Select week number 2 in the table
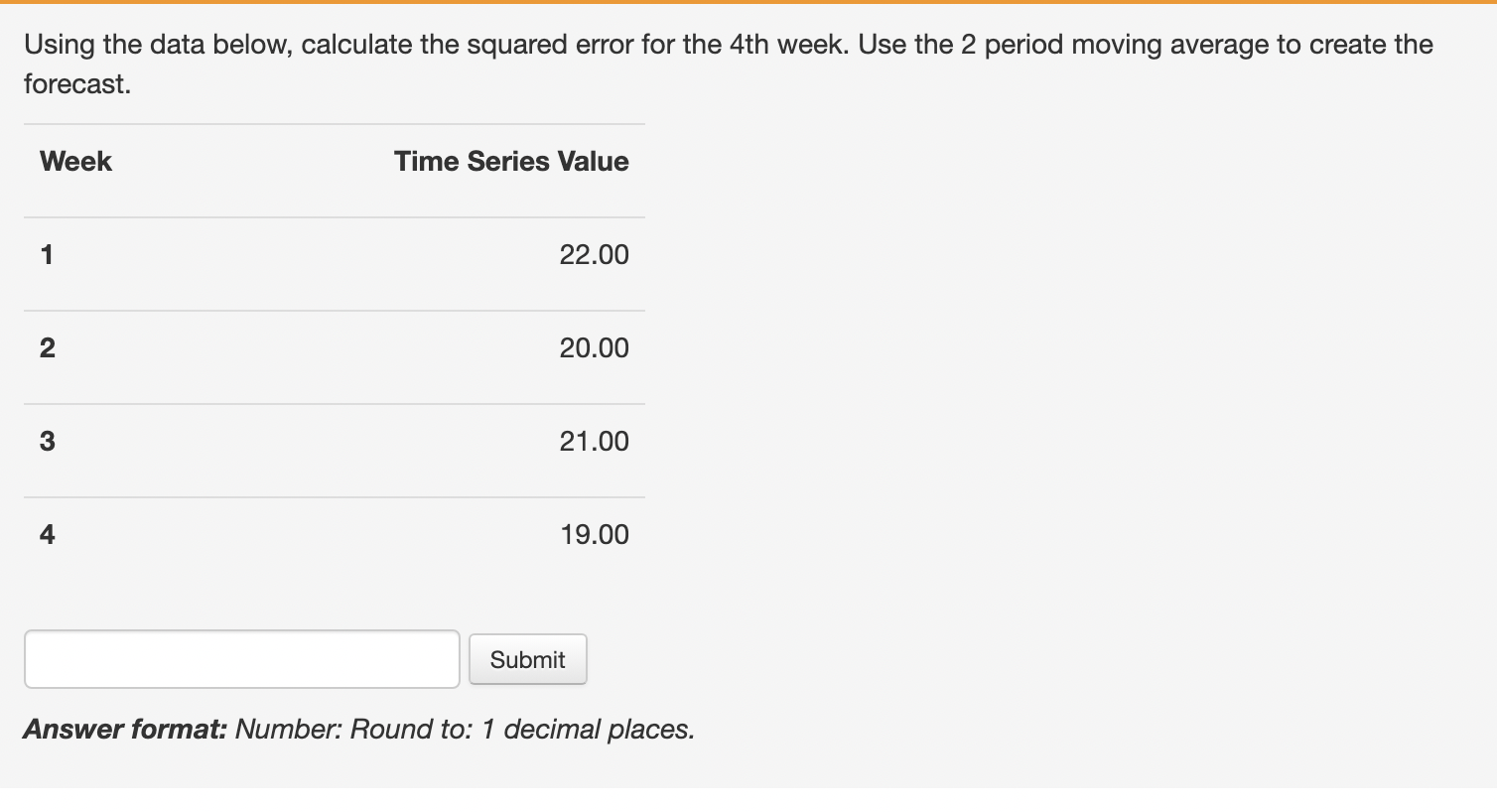The width and height of the screenshot is (1497, 812). click(x=46, y=347)
